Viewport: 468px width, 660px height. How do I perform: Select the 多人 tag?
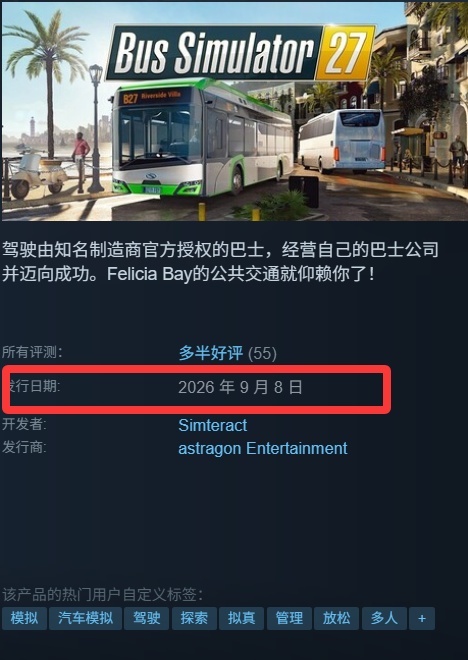[384, 618]
